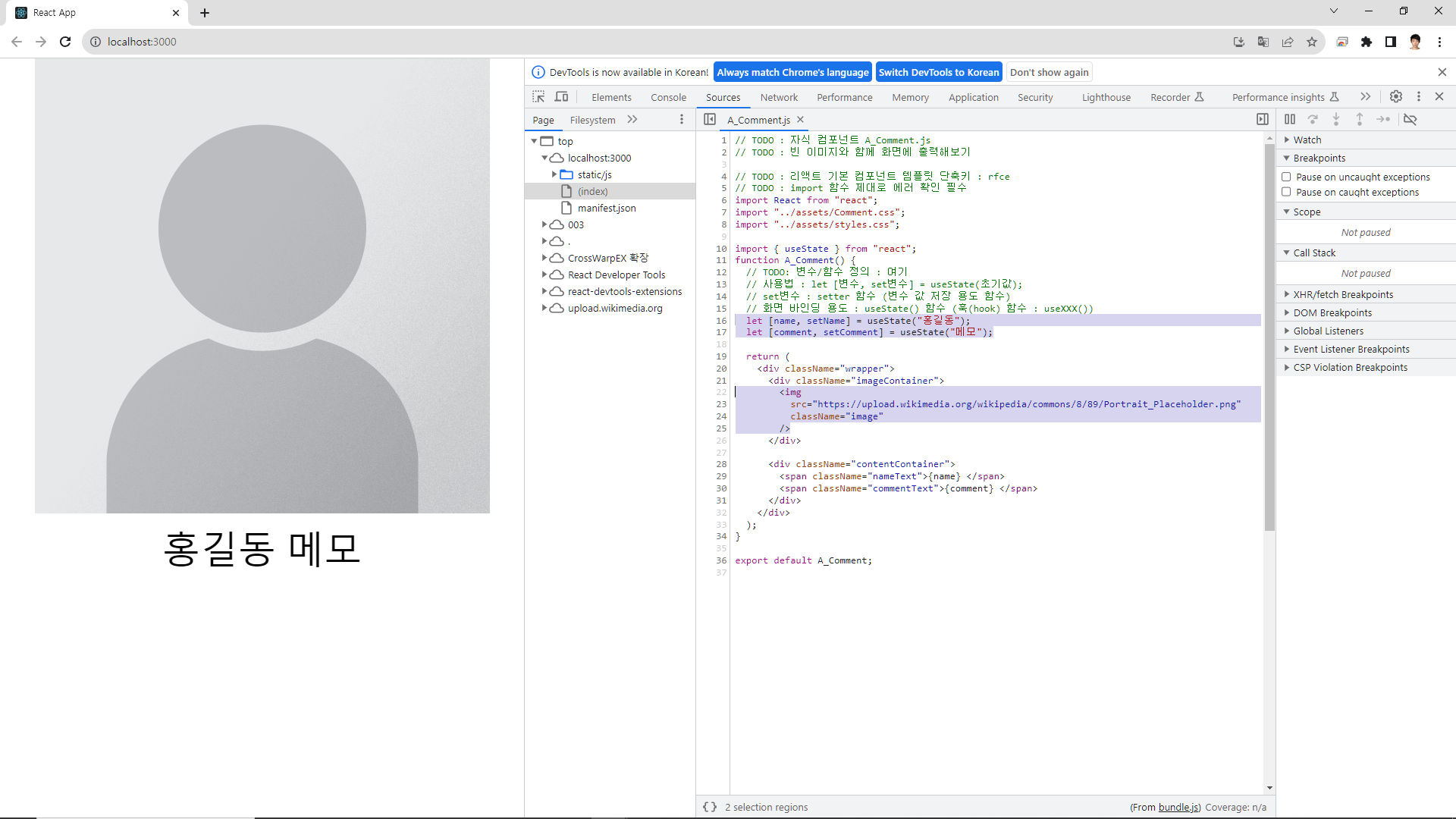
Task: Open DevTools settings gear
Action: click(x=1395, y=97)
